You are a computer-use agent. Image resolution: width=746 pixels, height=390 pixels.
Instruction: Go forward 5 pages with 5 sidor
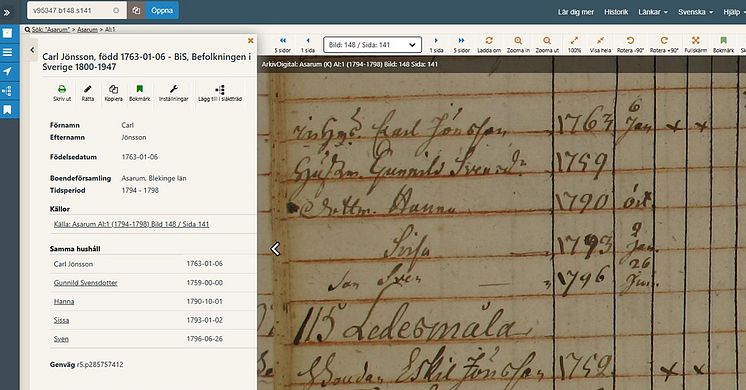point(461,45)
